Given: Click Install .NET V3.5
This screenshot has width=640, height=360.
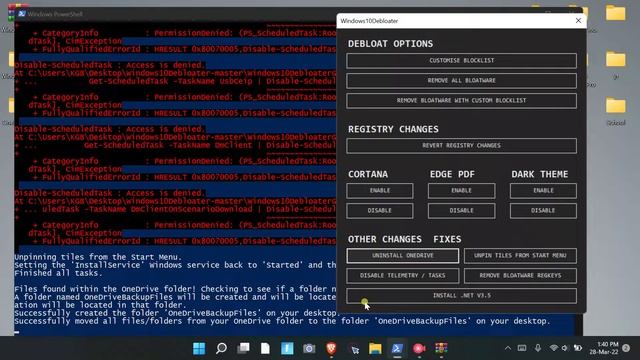Looking at the screenshot, I should pyautogui.click(x=461, y=296).
